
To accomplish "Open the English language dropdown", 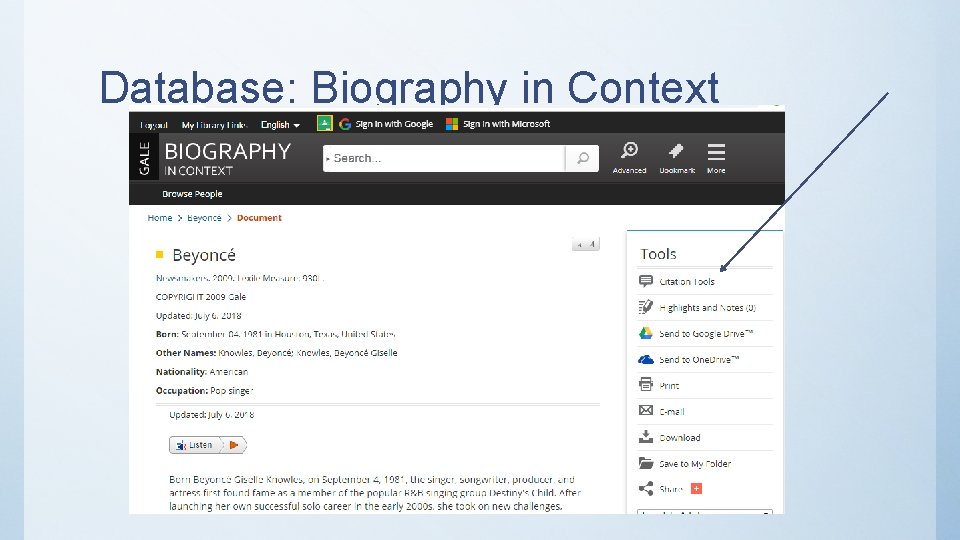I will [x=280, y=125].
